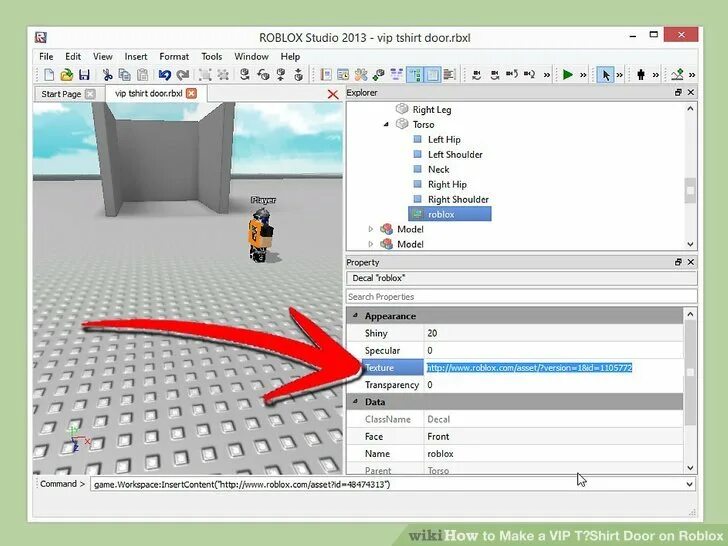Click the New file icon

(x=49, y=74)
